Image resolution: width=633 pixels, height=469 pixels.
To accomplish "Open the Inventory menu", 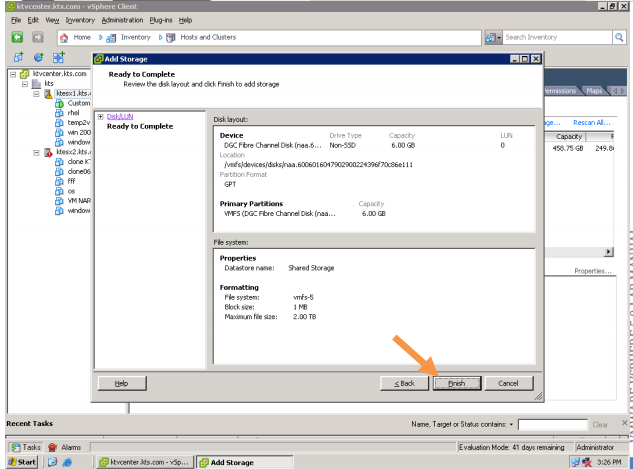I will pos(80,20).
